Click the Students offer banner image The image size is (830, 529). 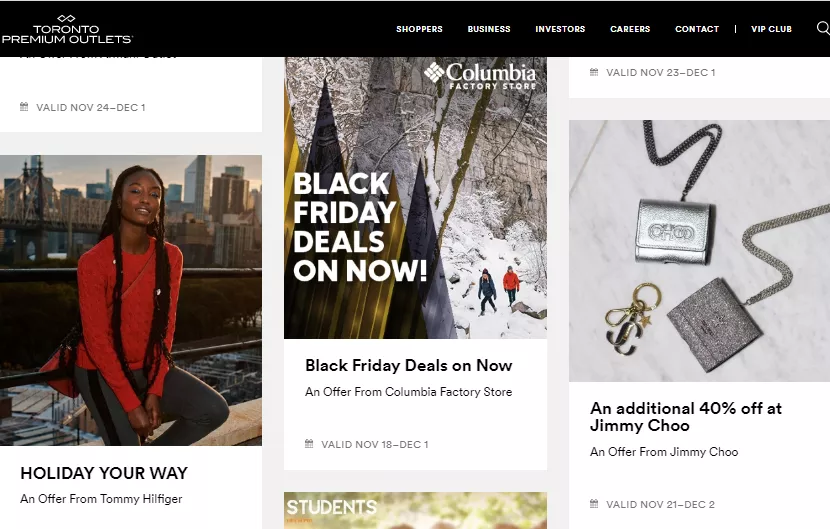[416, 510]
